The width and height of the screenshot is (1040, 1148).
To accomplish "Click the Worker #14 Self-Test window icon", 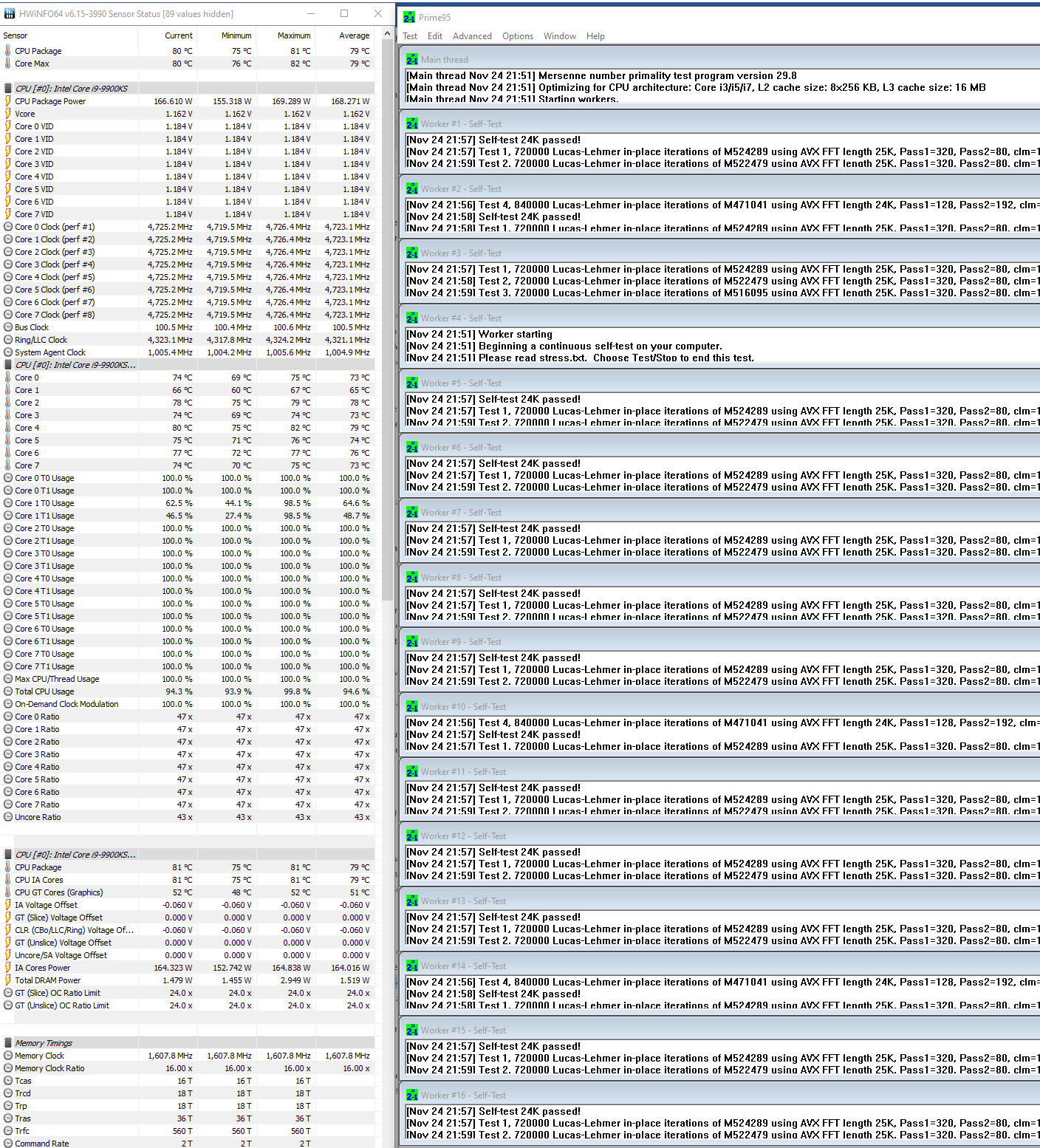I will [x=412, y=966].
